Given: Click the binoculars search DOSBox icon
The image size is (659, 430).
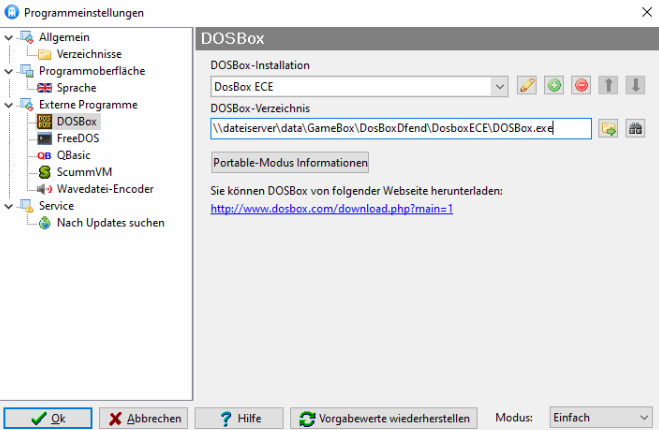Looking at the screenshot, I should (634, 128).
